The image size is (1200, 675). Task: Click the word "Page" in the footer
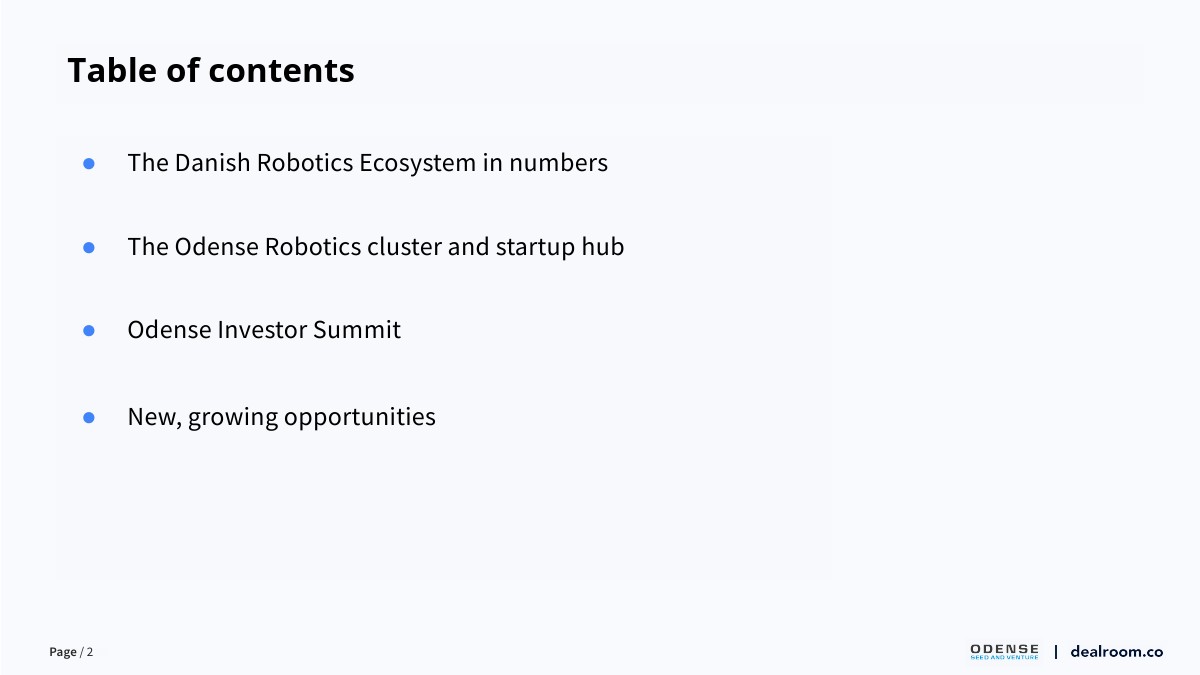63,652
